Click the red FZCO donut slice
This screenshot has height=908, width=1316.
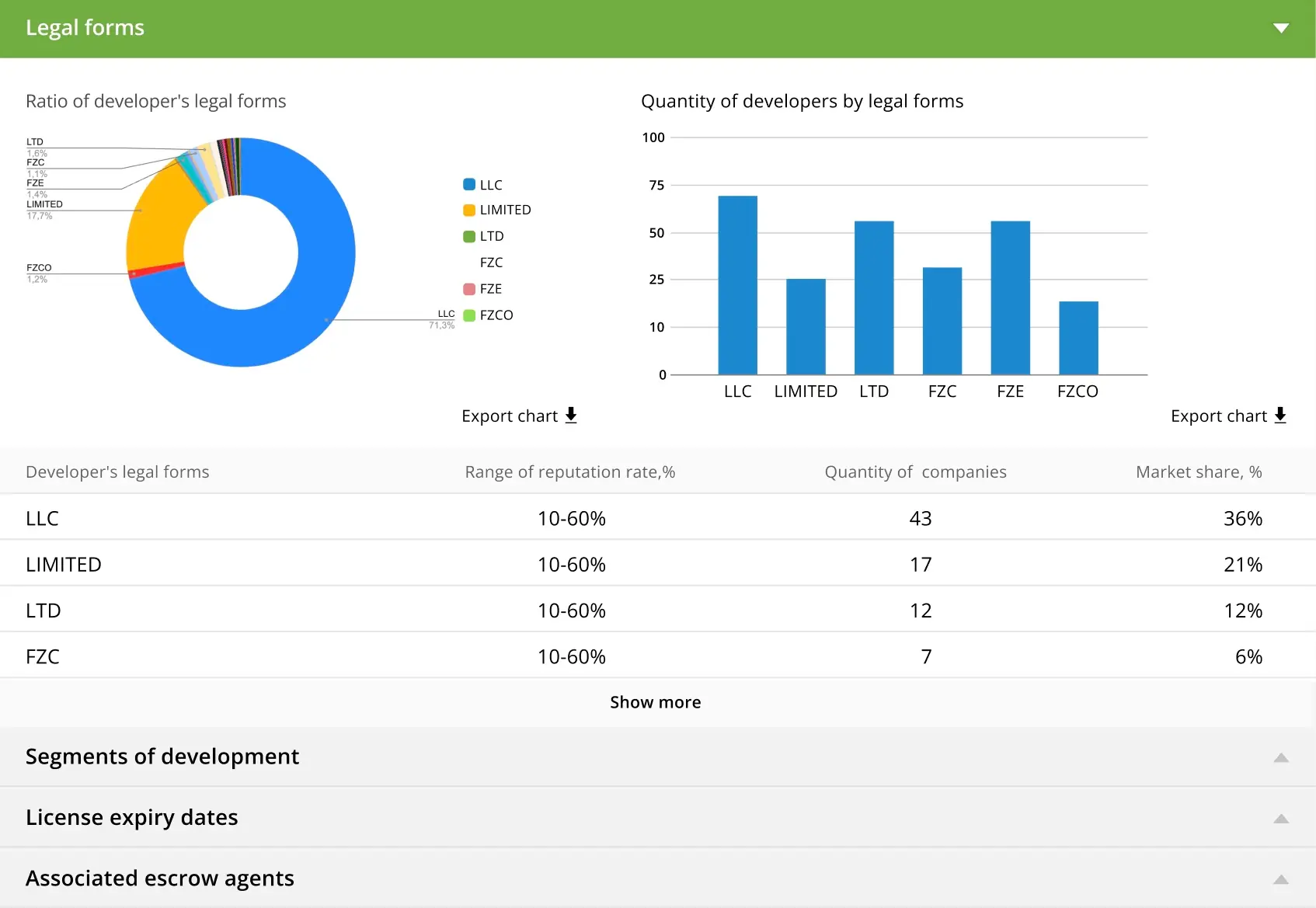pos(157,270)
